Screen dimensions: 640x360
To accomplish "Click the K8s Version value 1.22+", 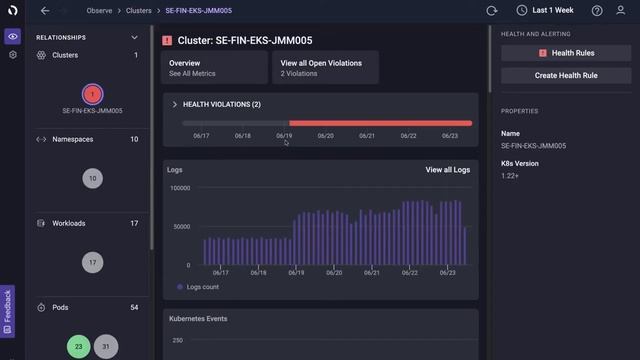I will 510,176.
